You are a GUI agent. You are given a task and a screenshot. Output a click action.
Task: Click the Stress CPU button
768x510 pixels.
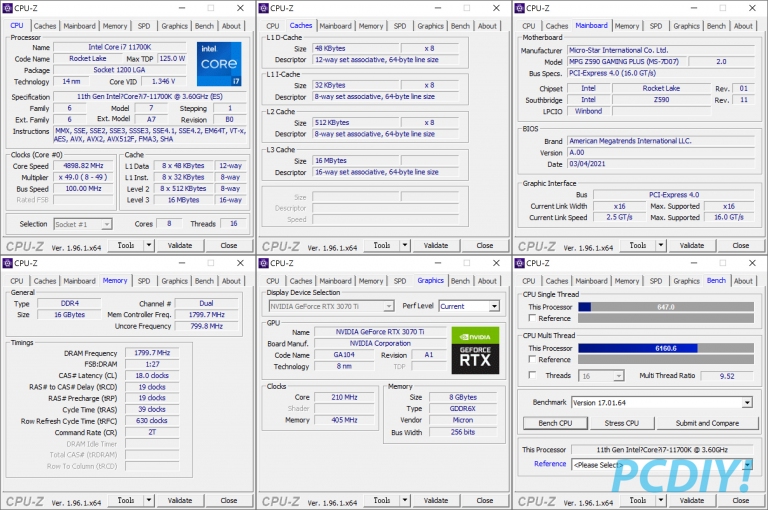coord(621,423)
